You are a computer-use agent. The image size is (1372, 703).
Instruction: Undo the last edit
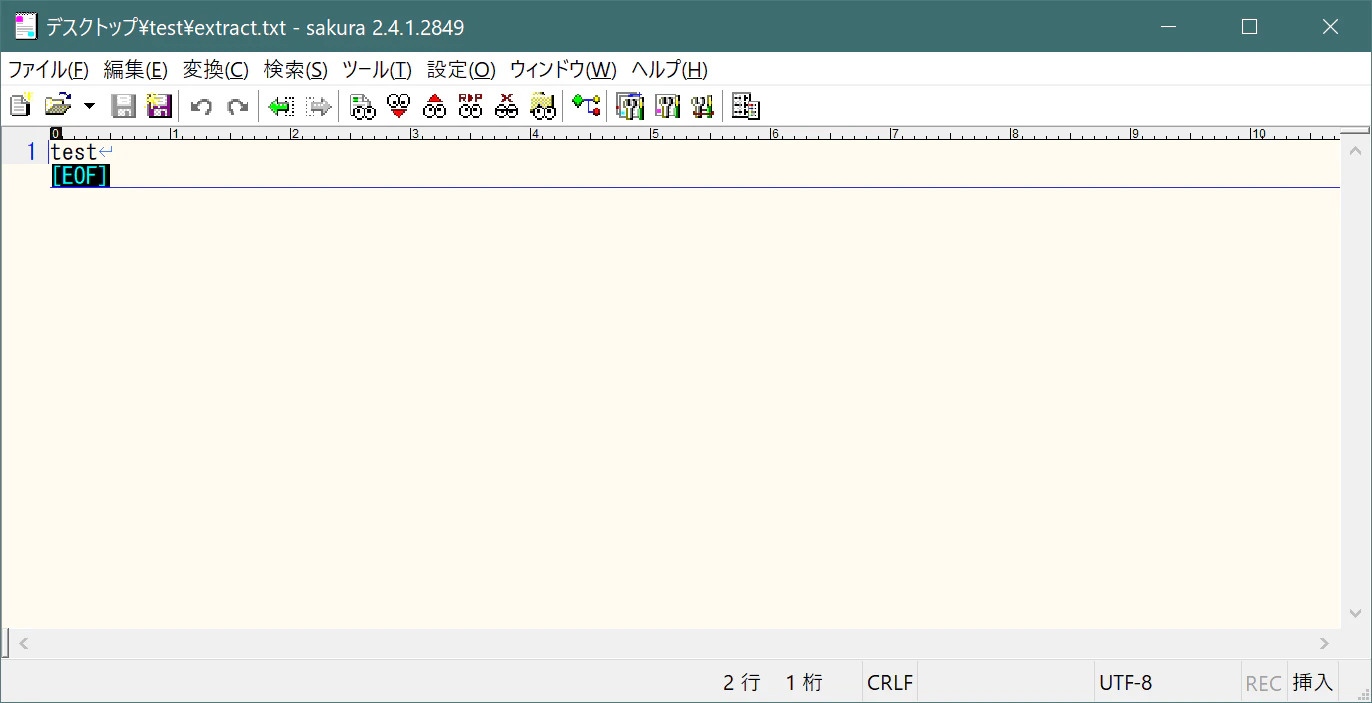(201, 106)
